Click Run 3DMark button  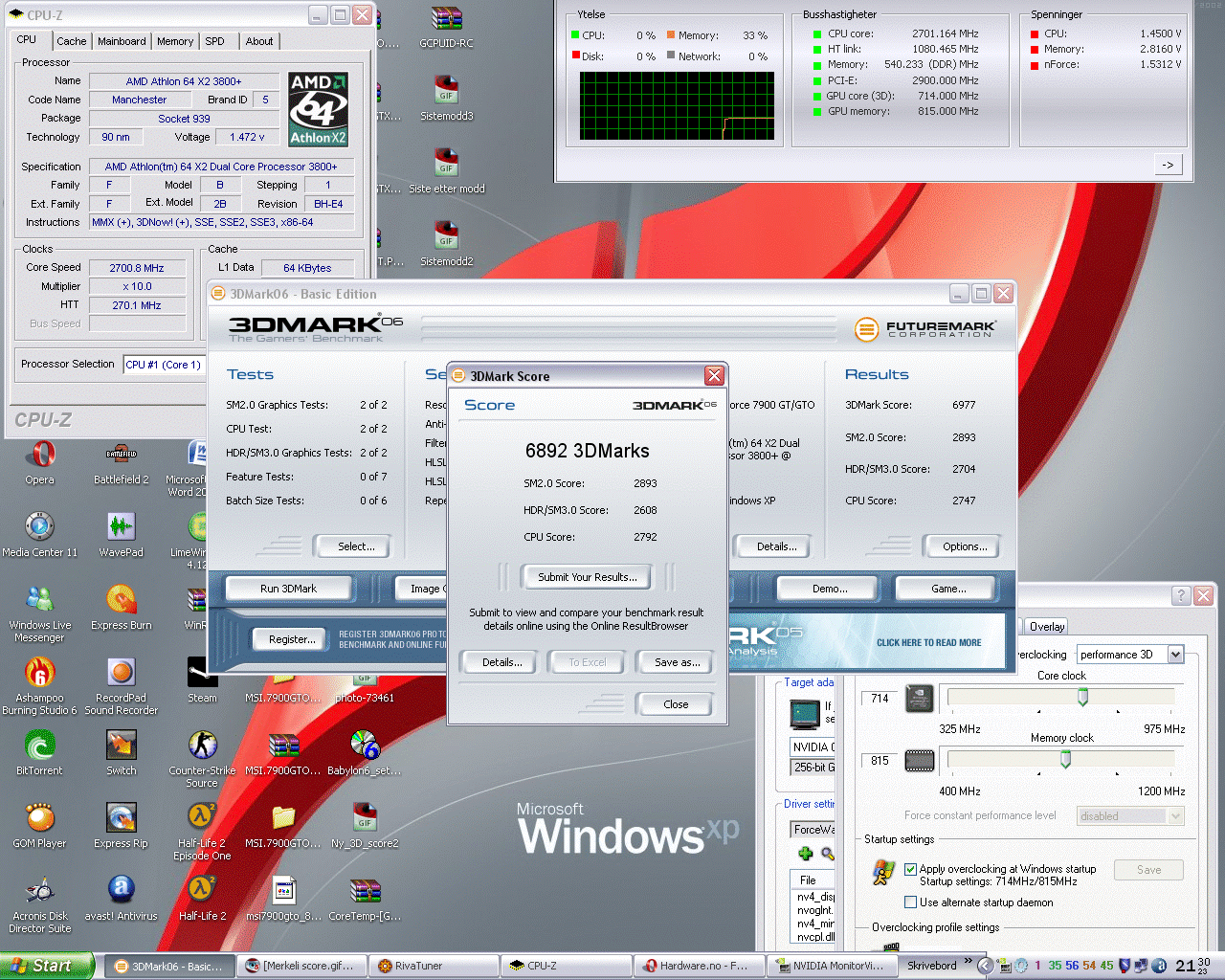tap(288, 589)
